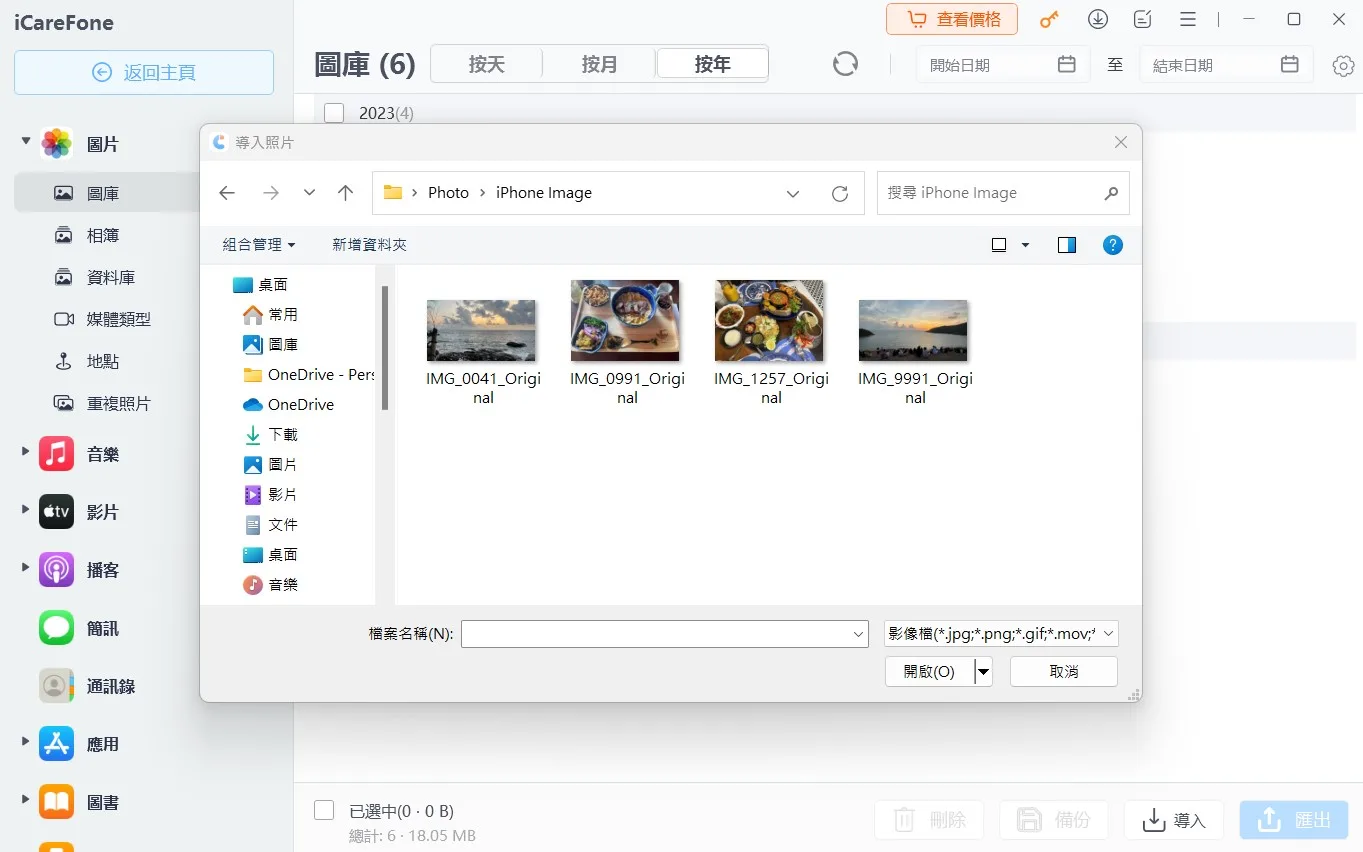The height and width of the screenshot is (852, 1363).
Task: Expand the 組合管理 dropdown menu
Action: click(x=259, y=245)
